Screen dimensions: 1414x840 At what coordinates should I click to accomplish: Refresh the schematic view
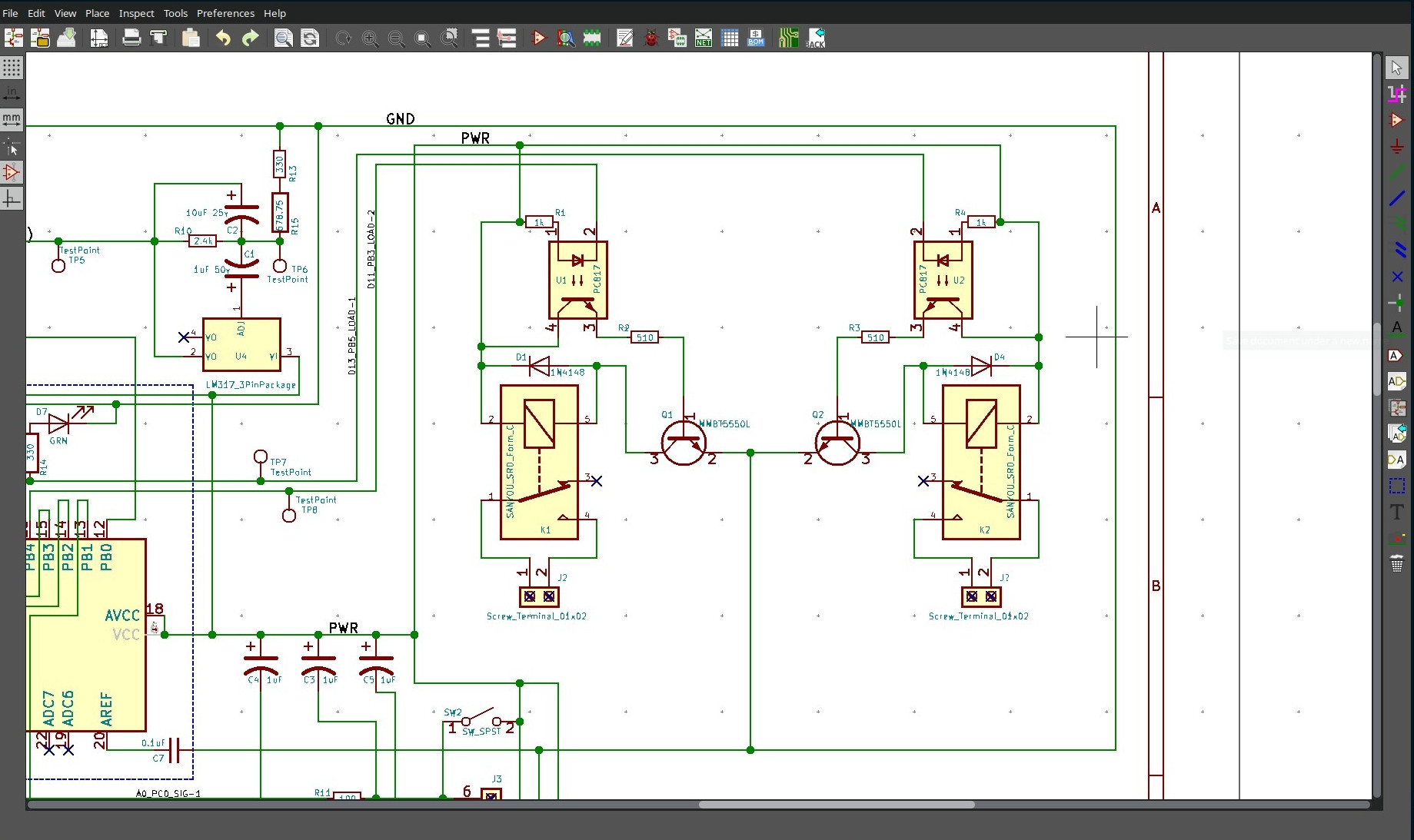pos(343,38)
